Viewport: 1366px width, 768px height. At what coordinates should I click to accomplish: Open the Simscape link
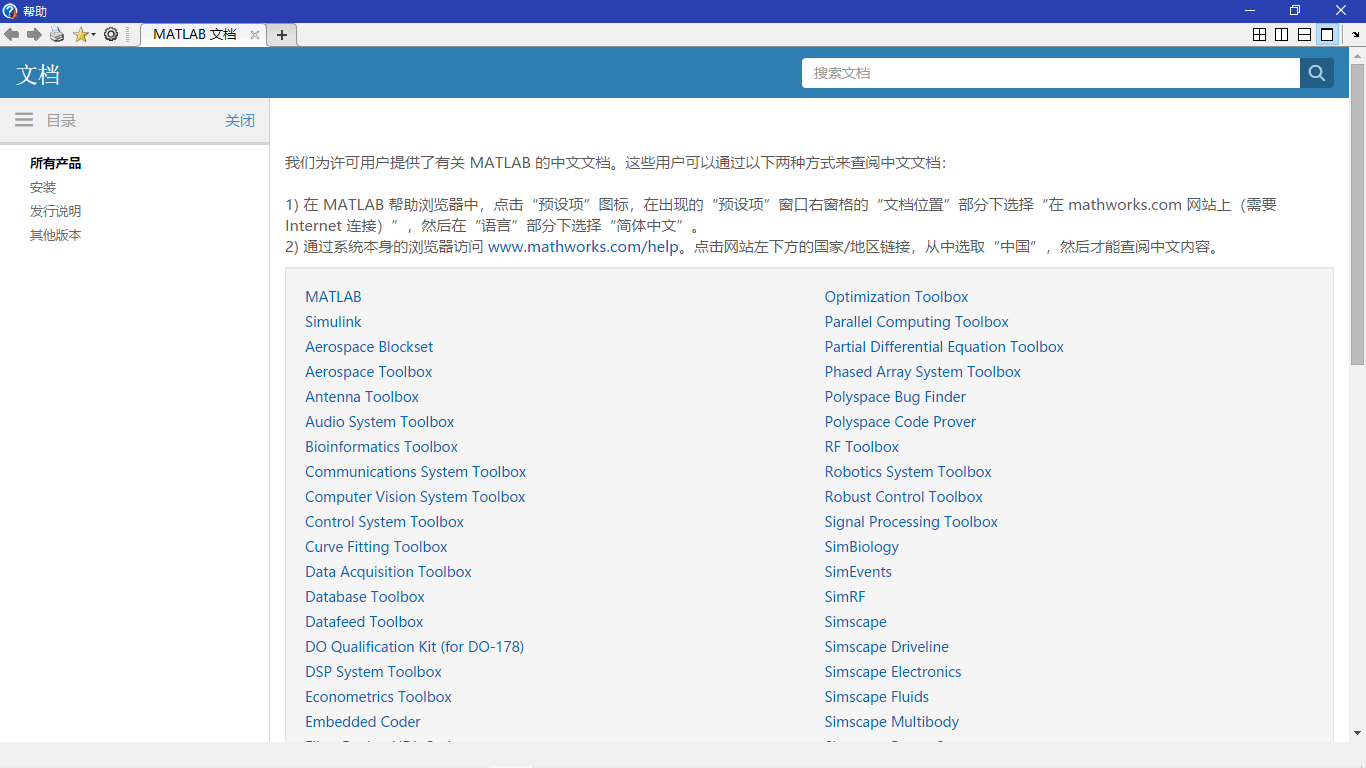(856, 622)
